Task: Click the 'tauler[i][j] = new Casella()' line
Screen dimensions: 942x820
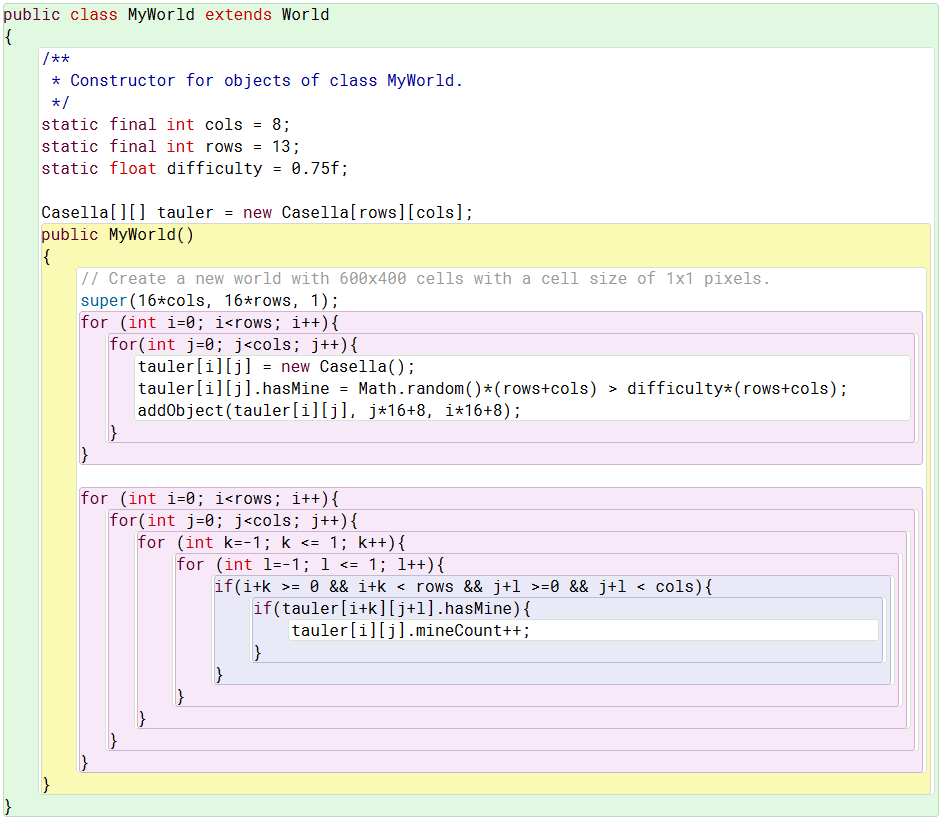Action: tap(276, 367)
